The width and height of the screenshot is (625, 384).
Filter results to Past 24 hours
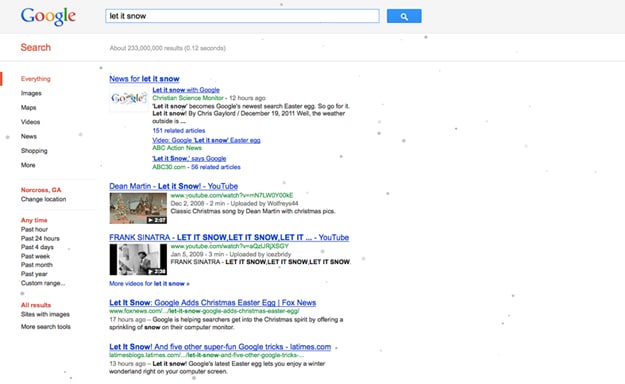40,238
